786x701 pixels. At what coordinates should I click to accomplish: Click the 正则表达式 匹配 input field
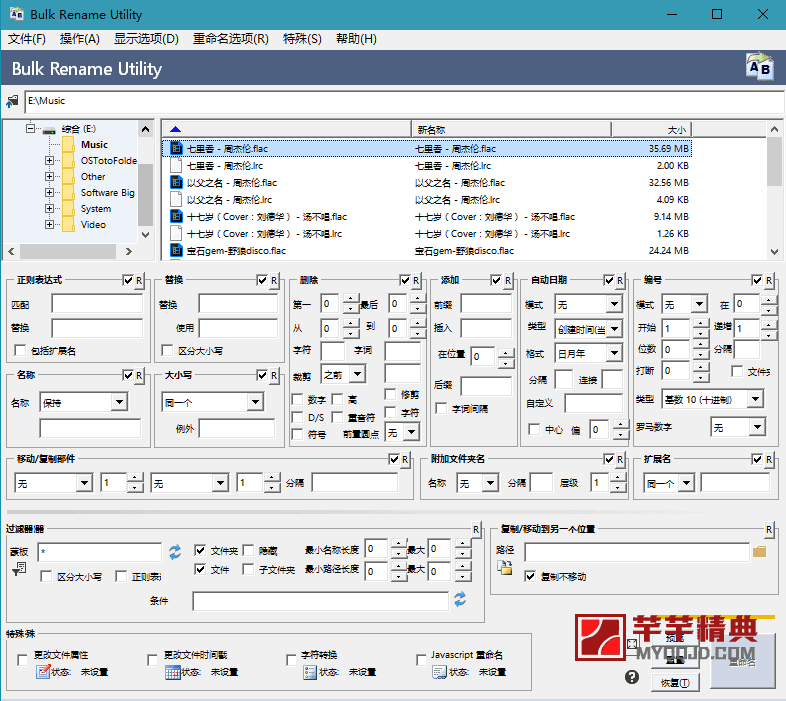97,304
